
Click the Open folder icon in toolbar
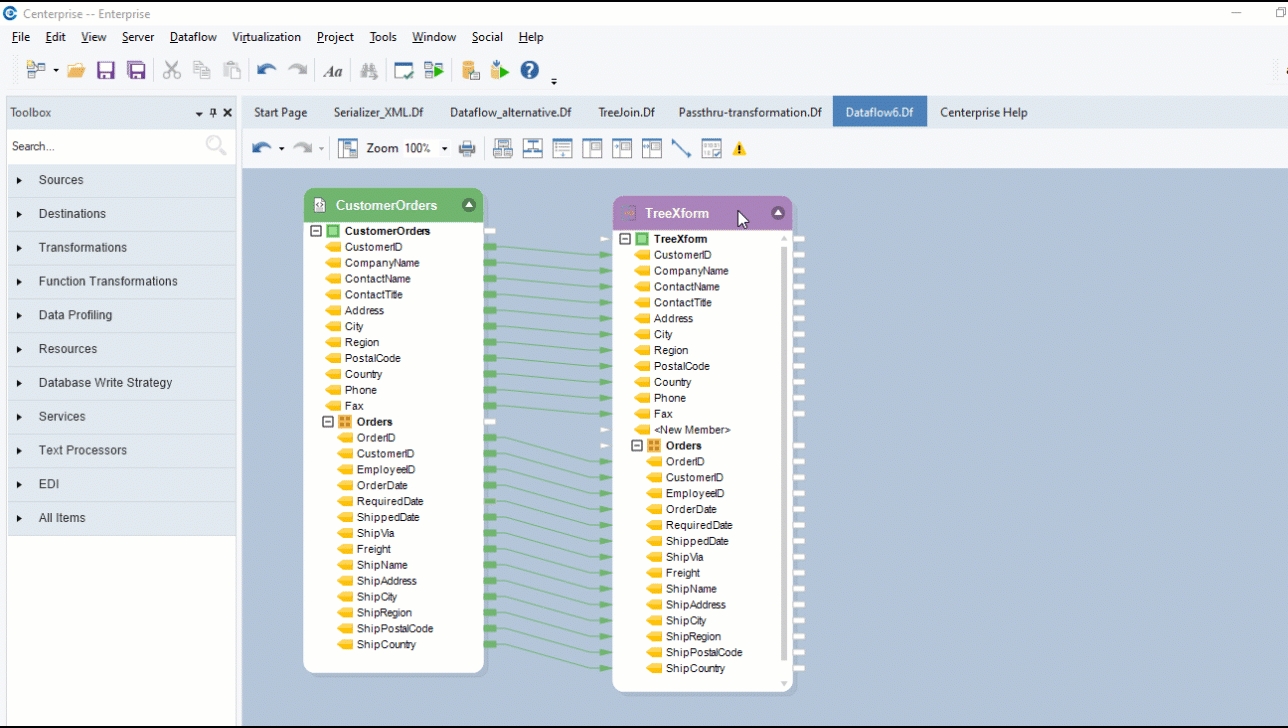pos(76,70)
